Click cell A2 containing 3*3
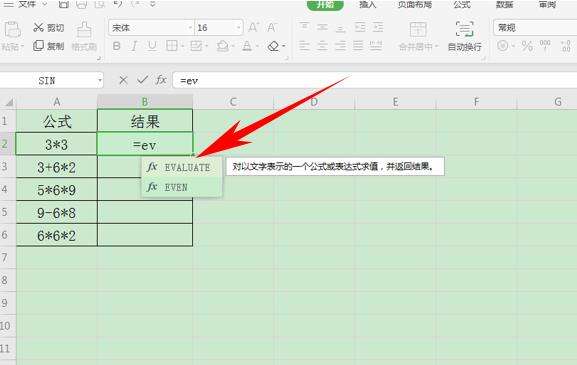Image resolution: width=577 pixels, height=365 pixels. (57, 144)
